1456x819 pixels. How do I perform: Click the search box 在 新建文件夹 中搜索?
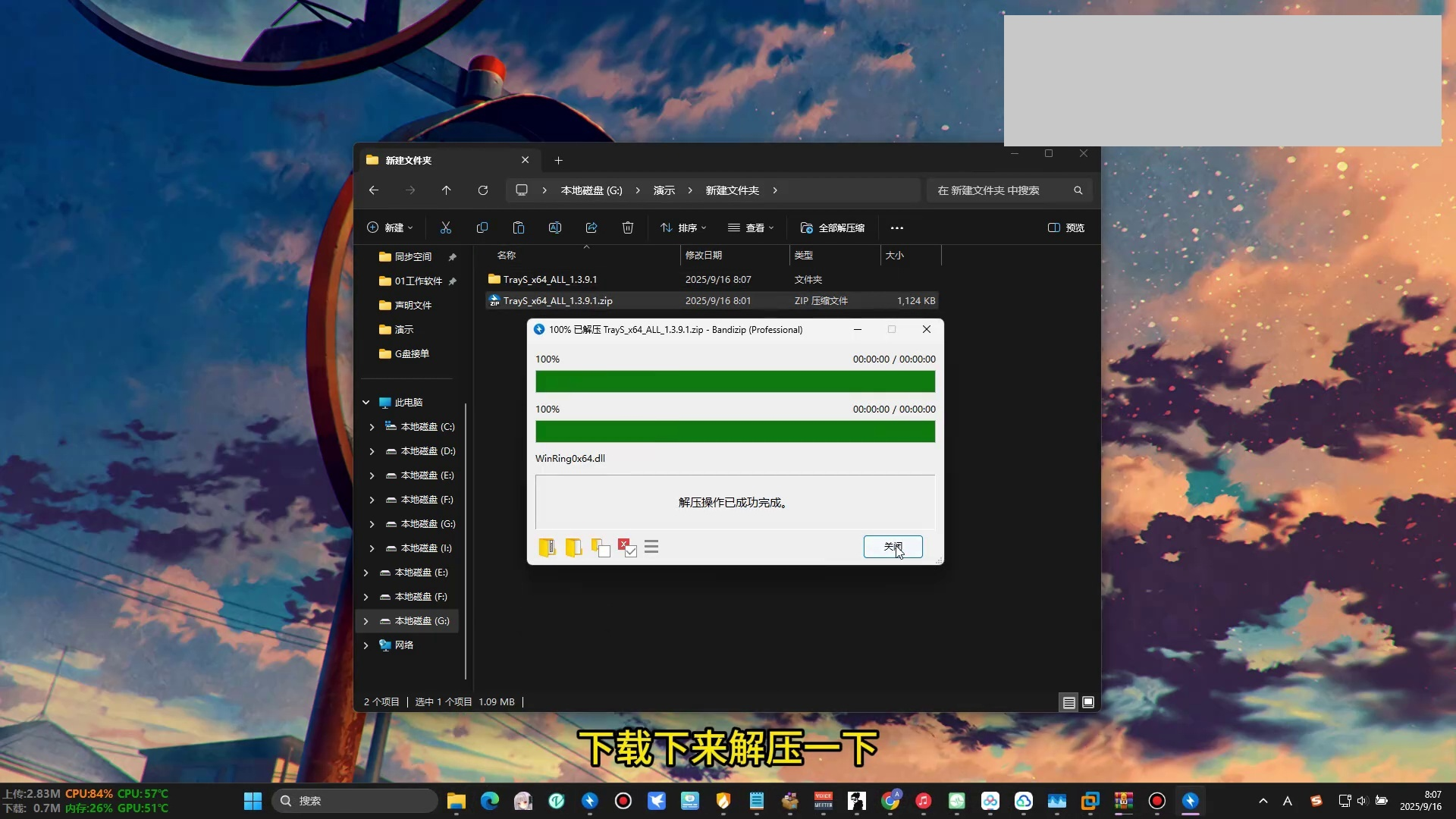pos(1001,190)
